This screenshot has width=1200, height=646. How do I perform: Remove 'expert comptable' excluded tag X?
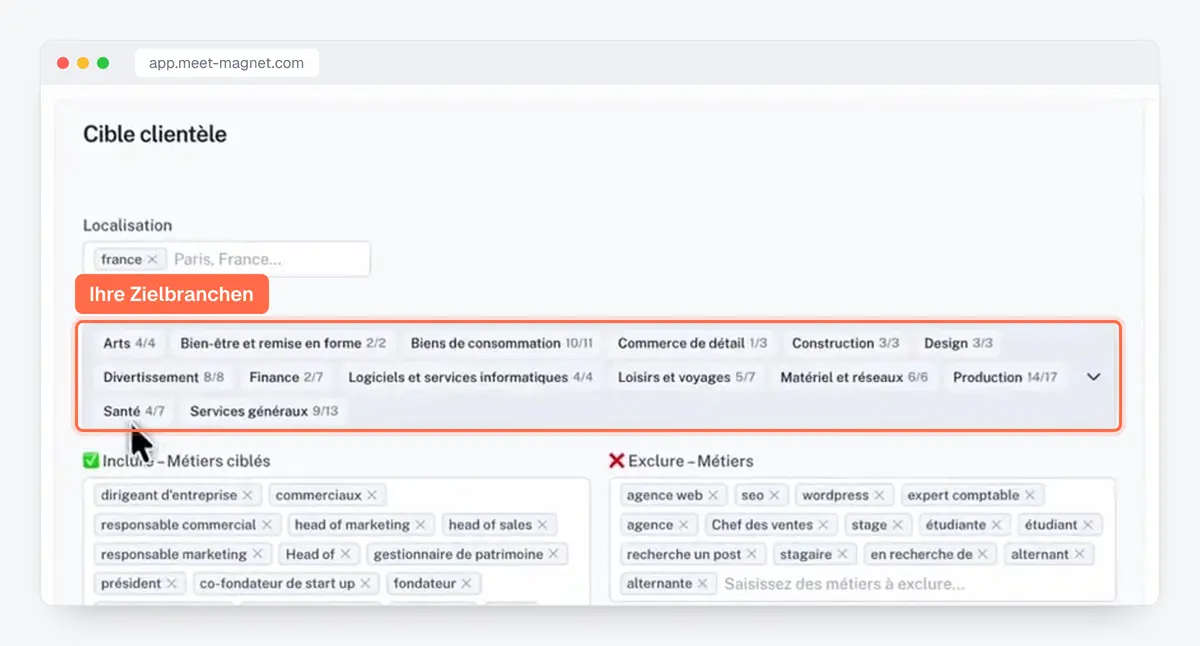pos(1030,495)
